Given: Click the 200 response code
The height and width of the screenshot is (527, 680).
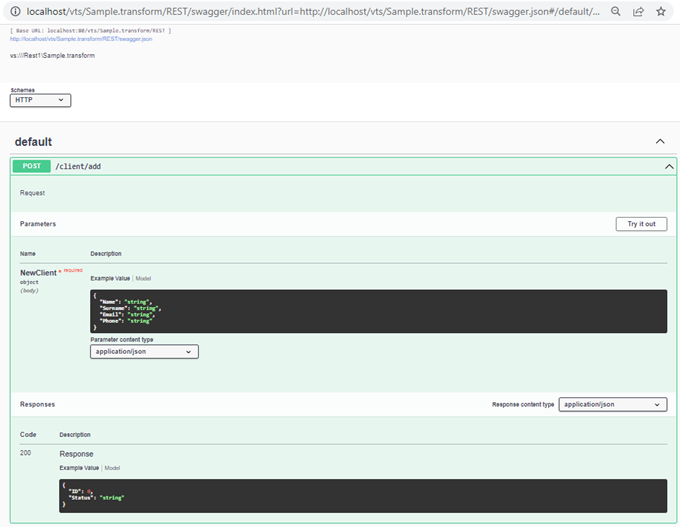Looking at the screenshot, I should tap(26, 453).
